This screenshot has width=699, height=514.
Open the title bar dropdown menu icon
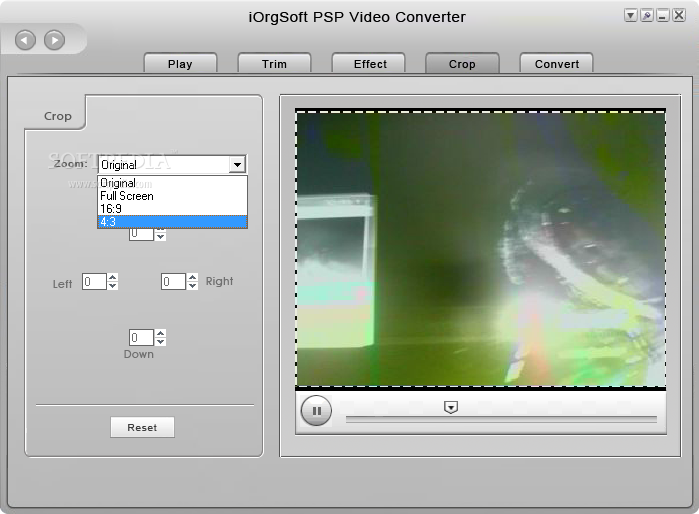pos(630,16)
